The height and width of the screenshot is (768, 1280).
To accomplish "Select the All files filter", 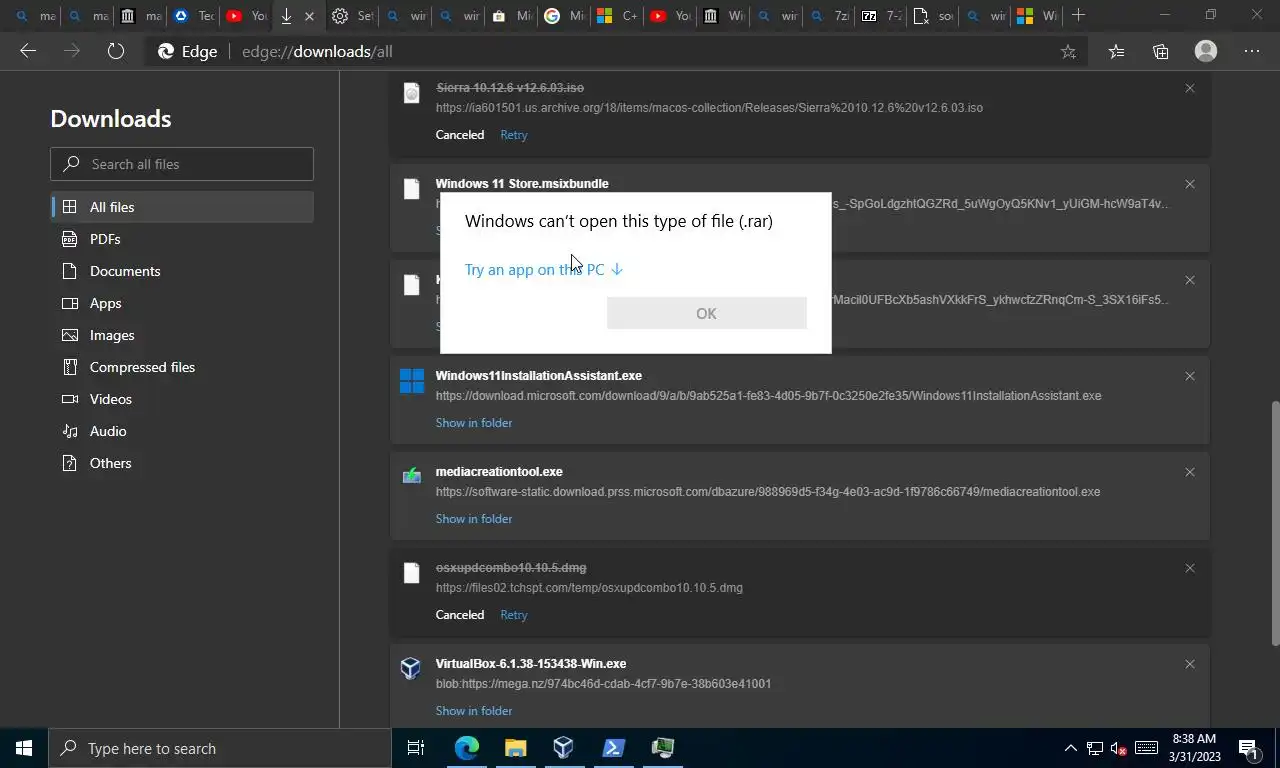I will tap(182, 207).
